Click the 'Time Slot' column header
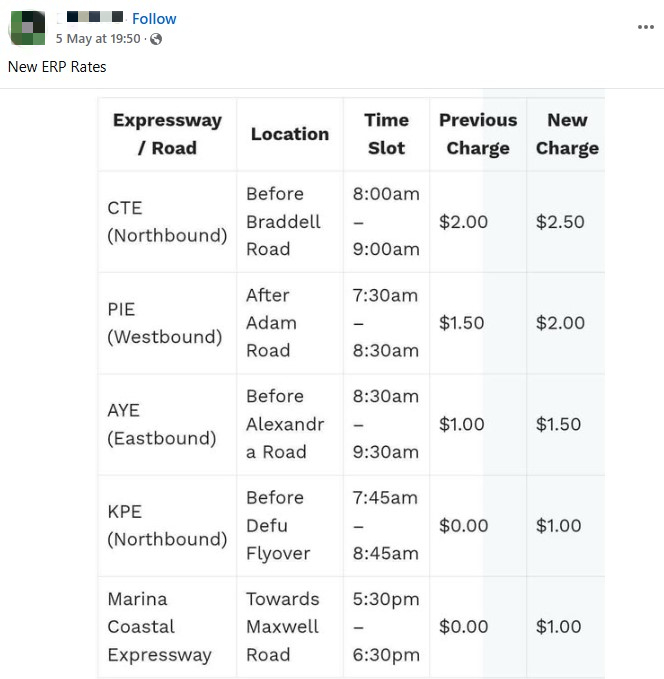The image size is (664, 679). [x=386, y=134]
